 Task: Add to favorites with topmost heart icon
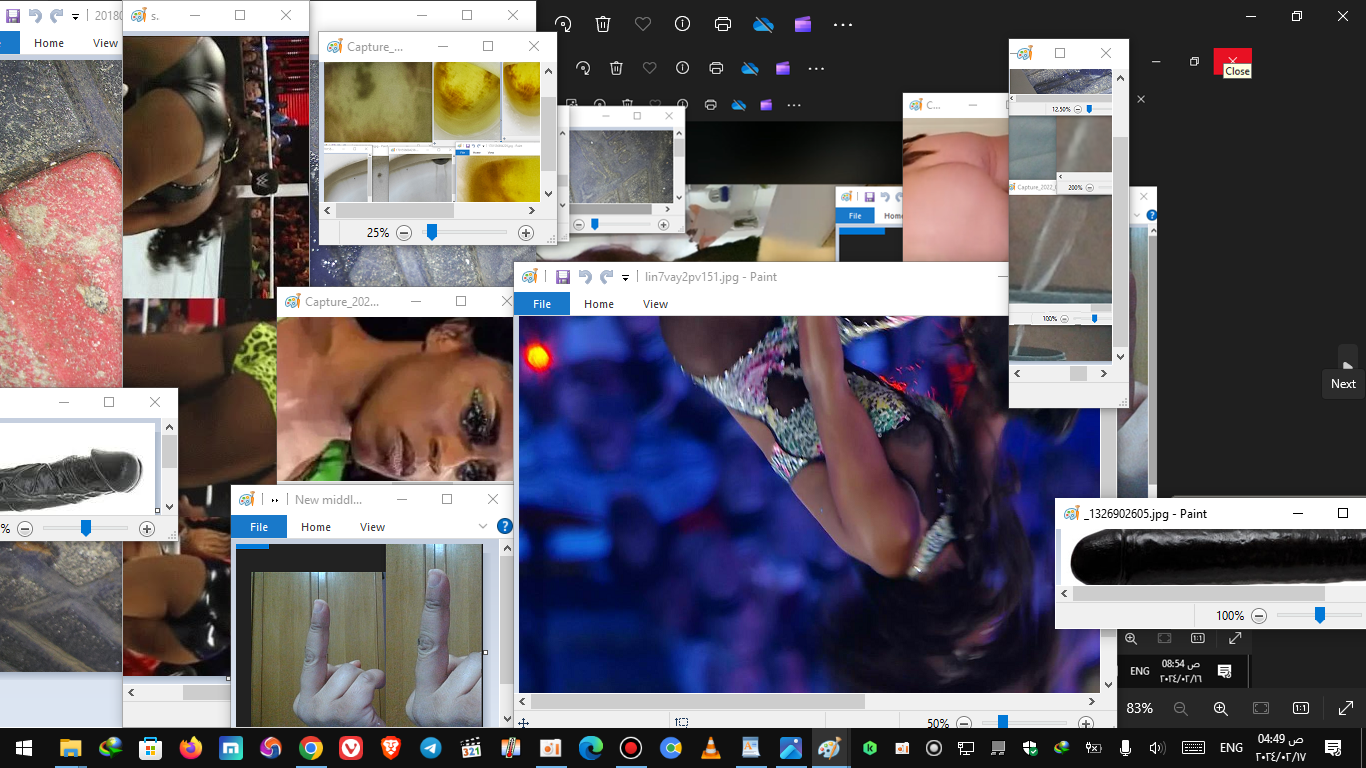pos(643,25)
